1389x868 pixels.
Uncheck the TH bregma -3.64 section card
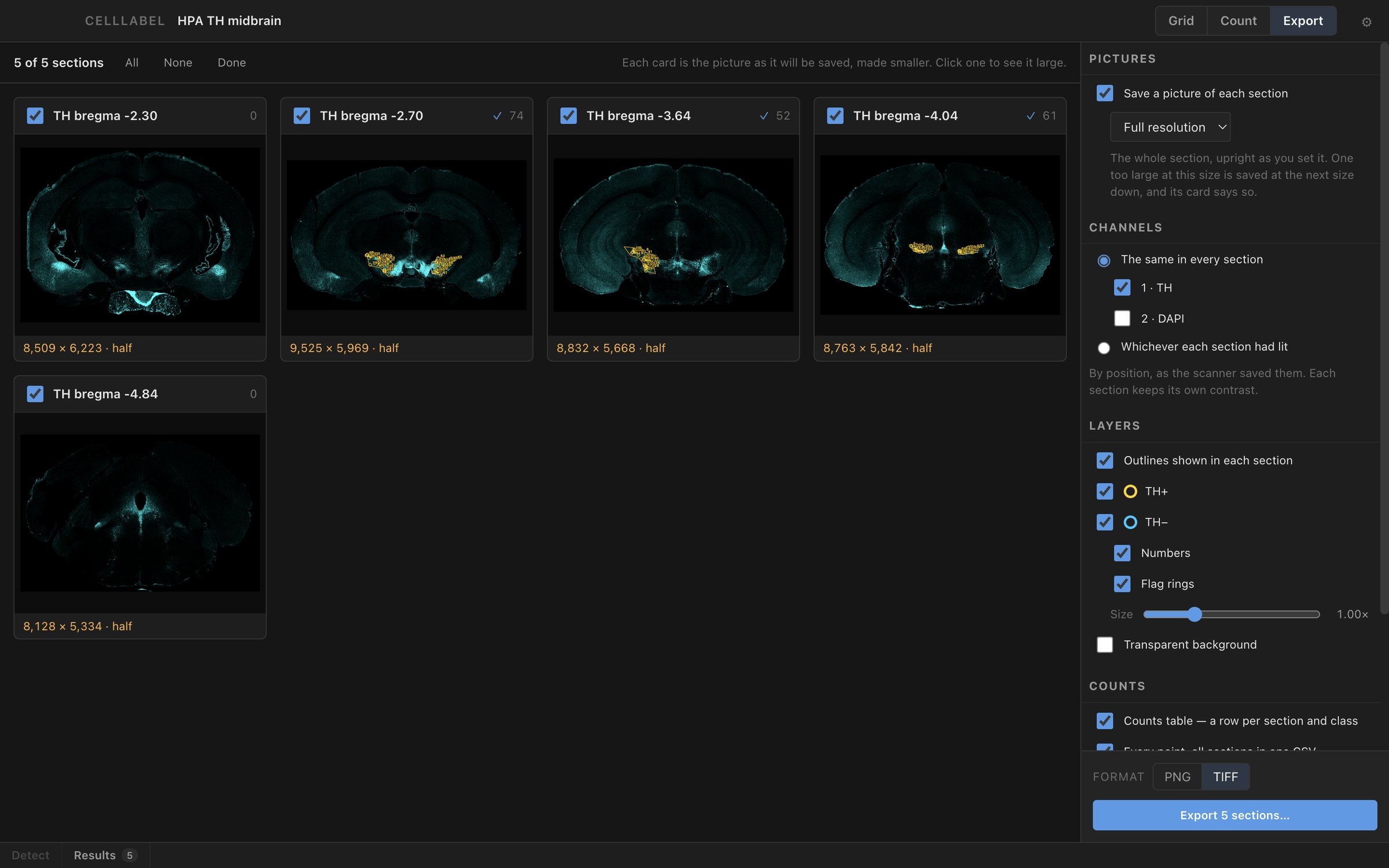pyautogui.click(x=569, y=116)
